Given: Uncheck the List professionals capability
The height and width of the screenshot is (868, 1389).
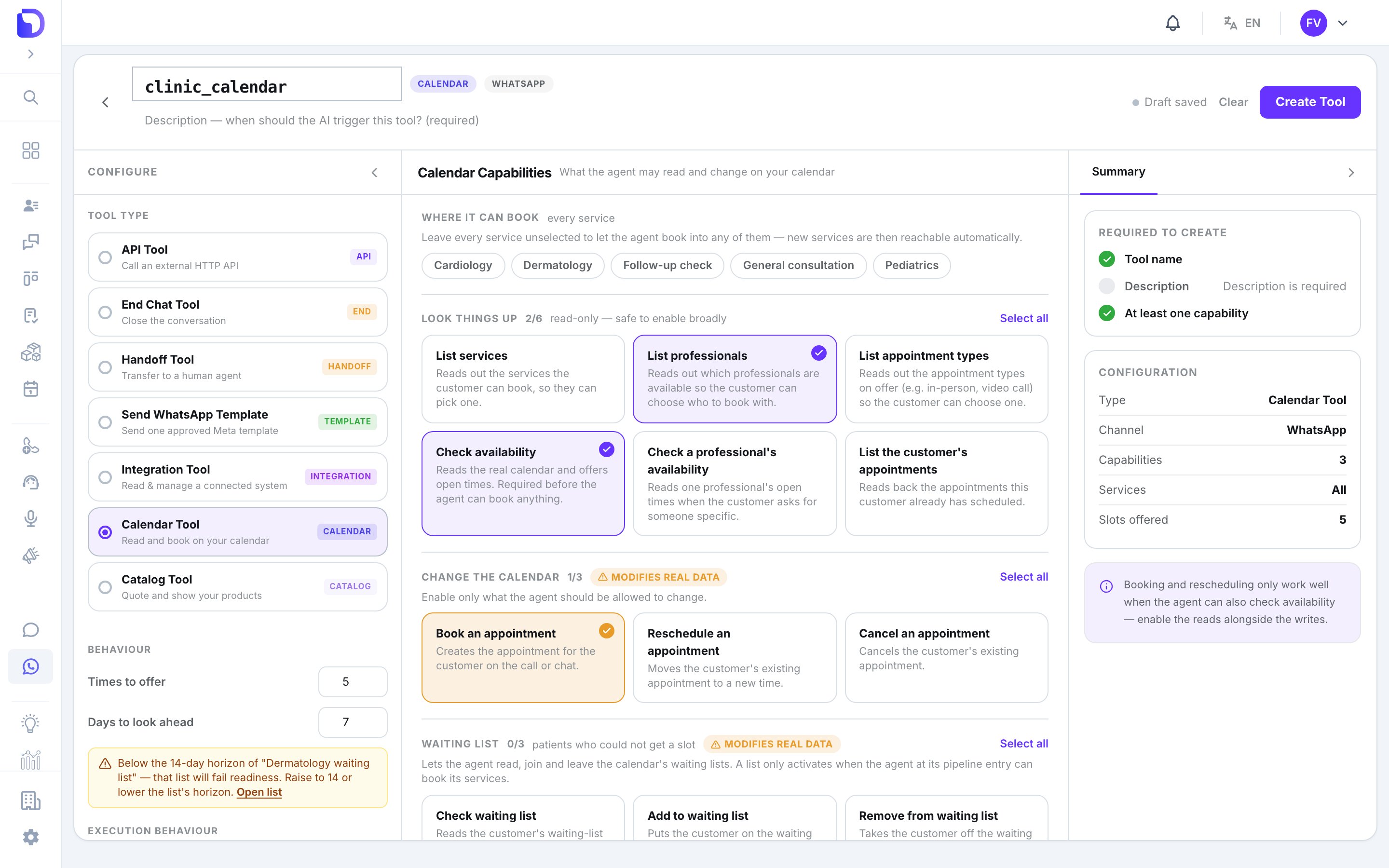Looking at the screenshot, I should tap(735, 379).
